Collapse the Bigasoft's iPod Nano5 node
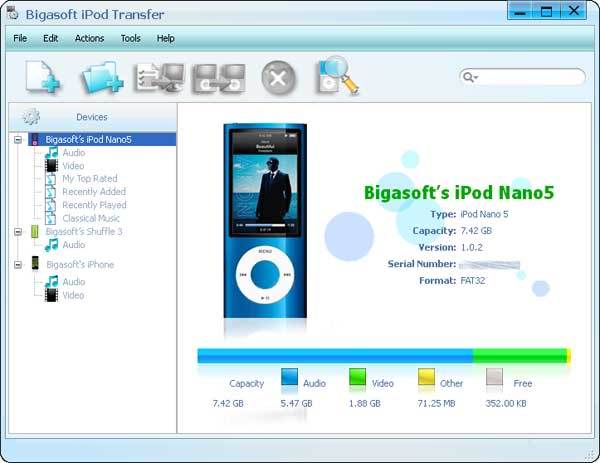 (18, 140)
